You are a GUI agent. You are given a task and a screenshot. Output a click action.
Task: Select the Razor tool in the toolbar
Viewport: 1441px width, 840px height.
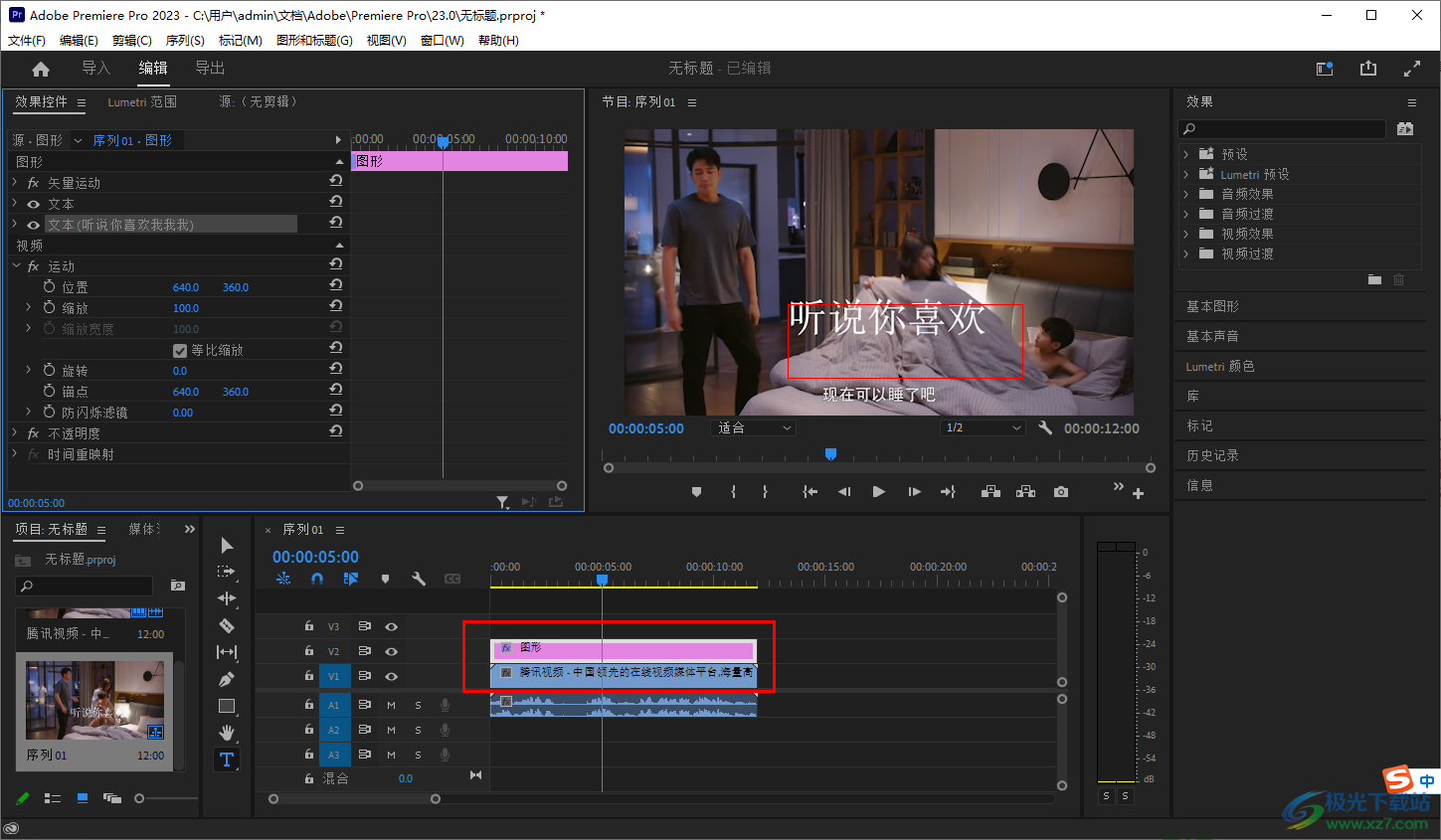coord(227,625)
